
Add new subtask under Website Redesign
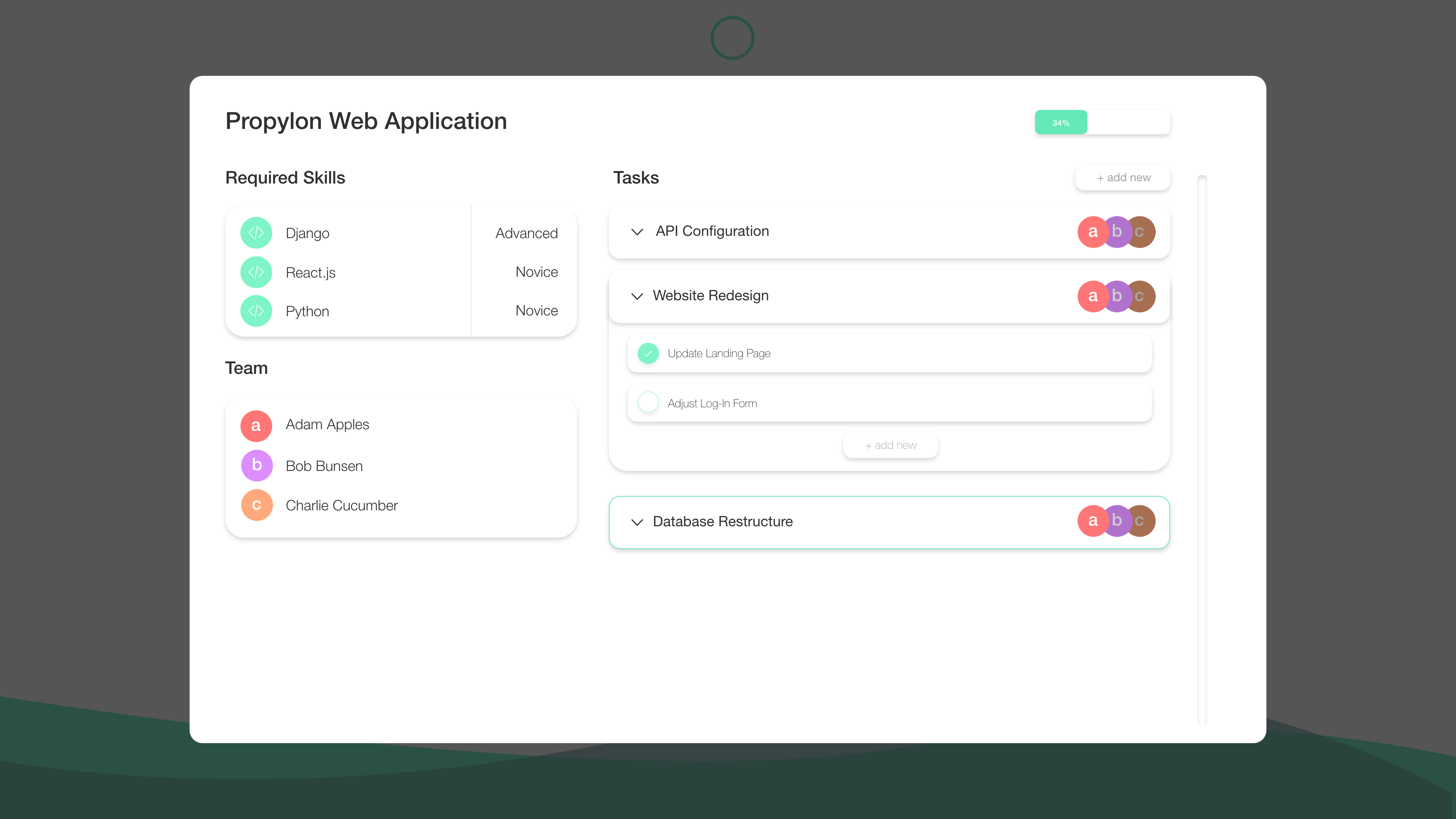pos(890,446)
